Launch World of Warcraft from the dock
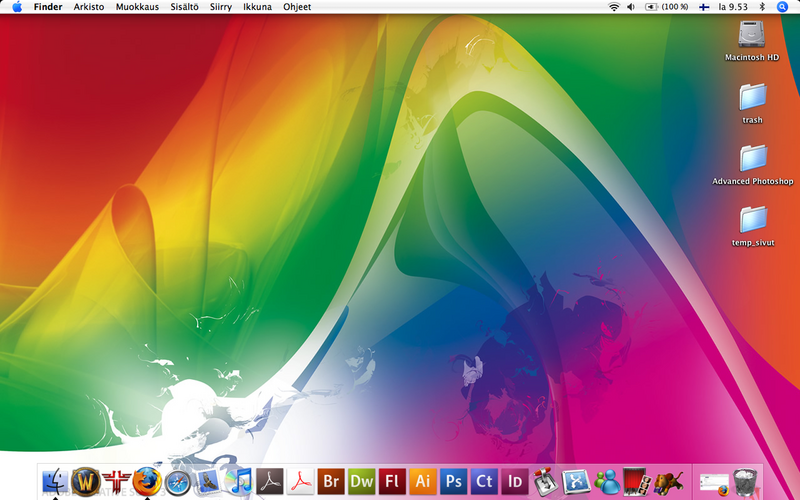This screenshot has height=500, width=800. coord(86,481)
